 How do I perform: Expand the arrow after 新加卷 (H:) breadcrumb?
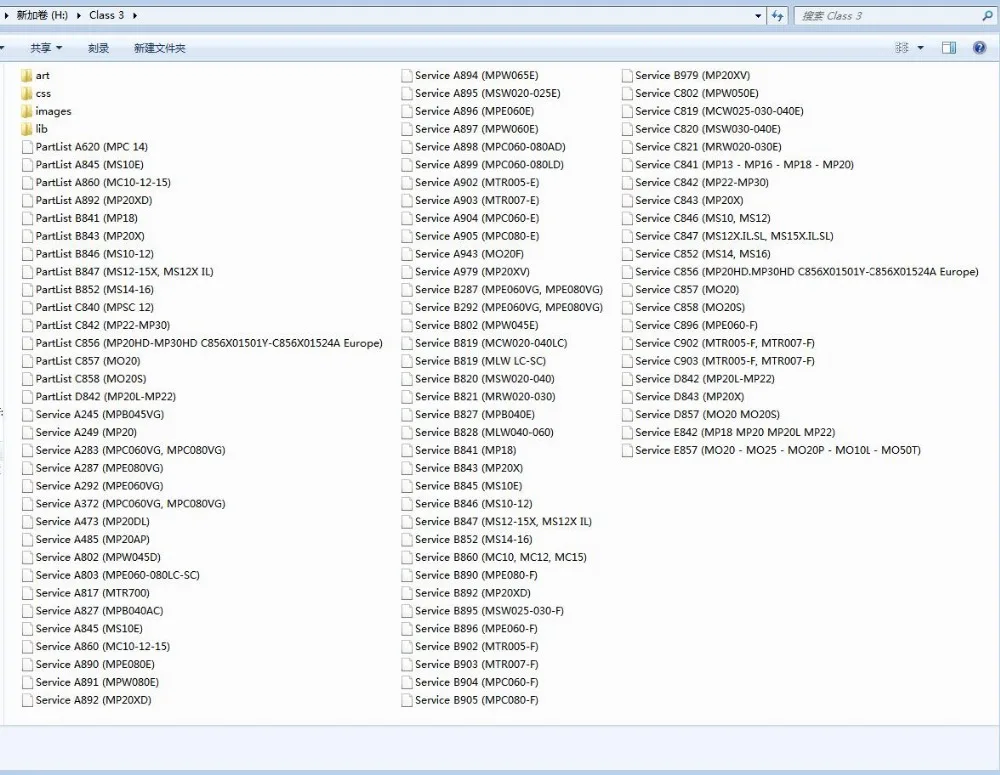pyautogui.click(x=78, y=15)
